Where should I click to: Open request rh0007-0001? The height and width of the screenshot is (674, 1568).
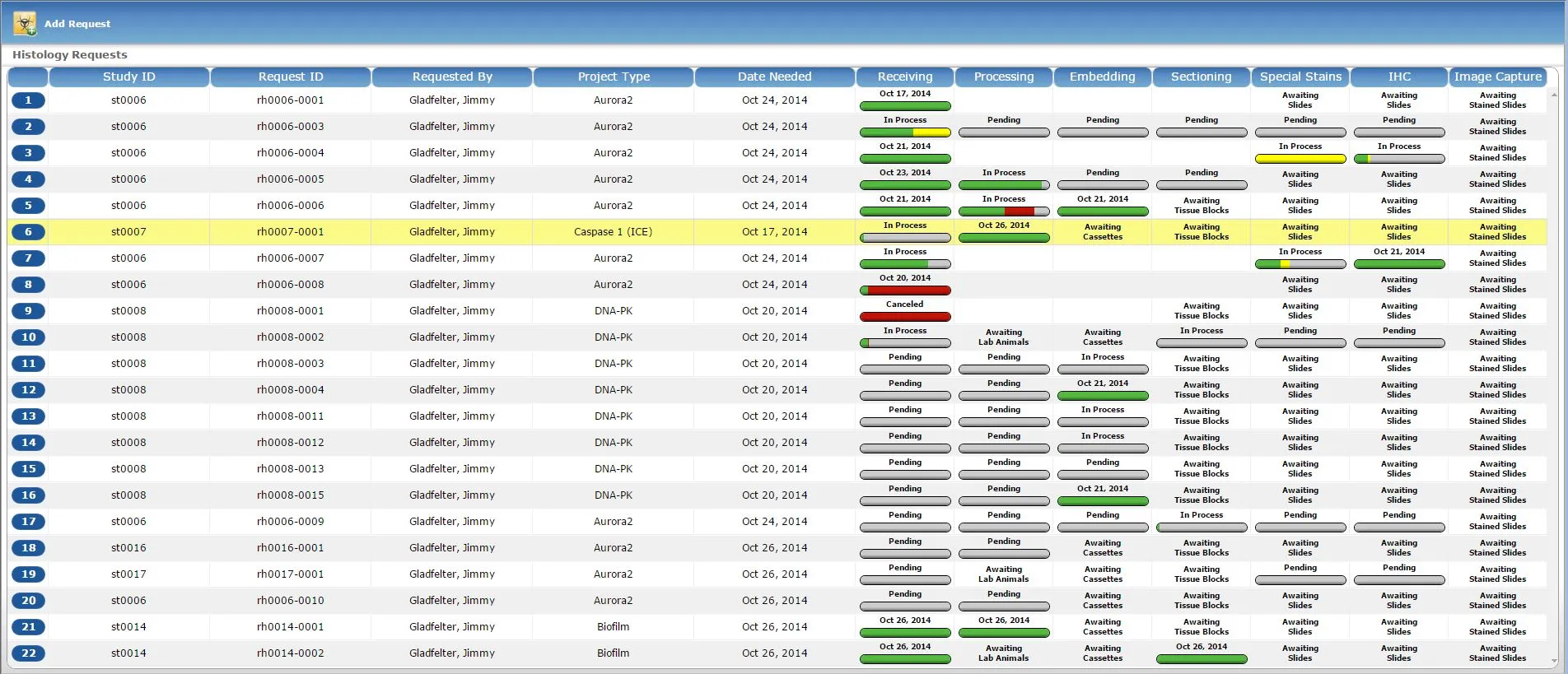pyautogui.click(x=291, y=232)
